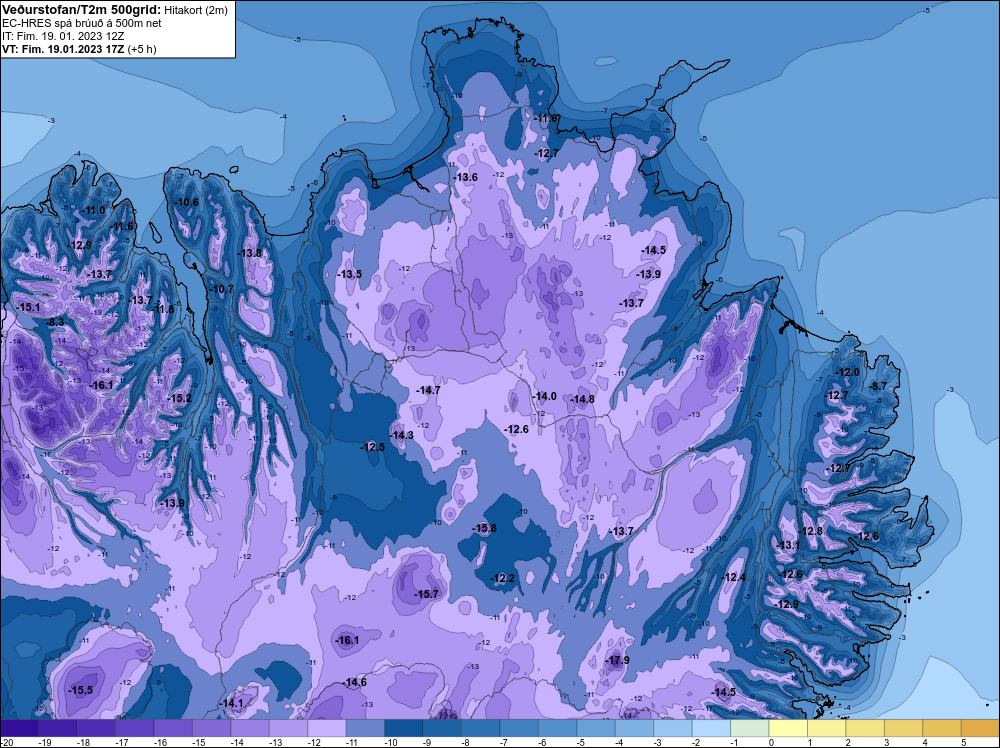Image resolution: width=1000 pixels, height=748 pixels.
Task: Click the -14.1 temperature value
Action: 232,703
